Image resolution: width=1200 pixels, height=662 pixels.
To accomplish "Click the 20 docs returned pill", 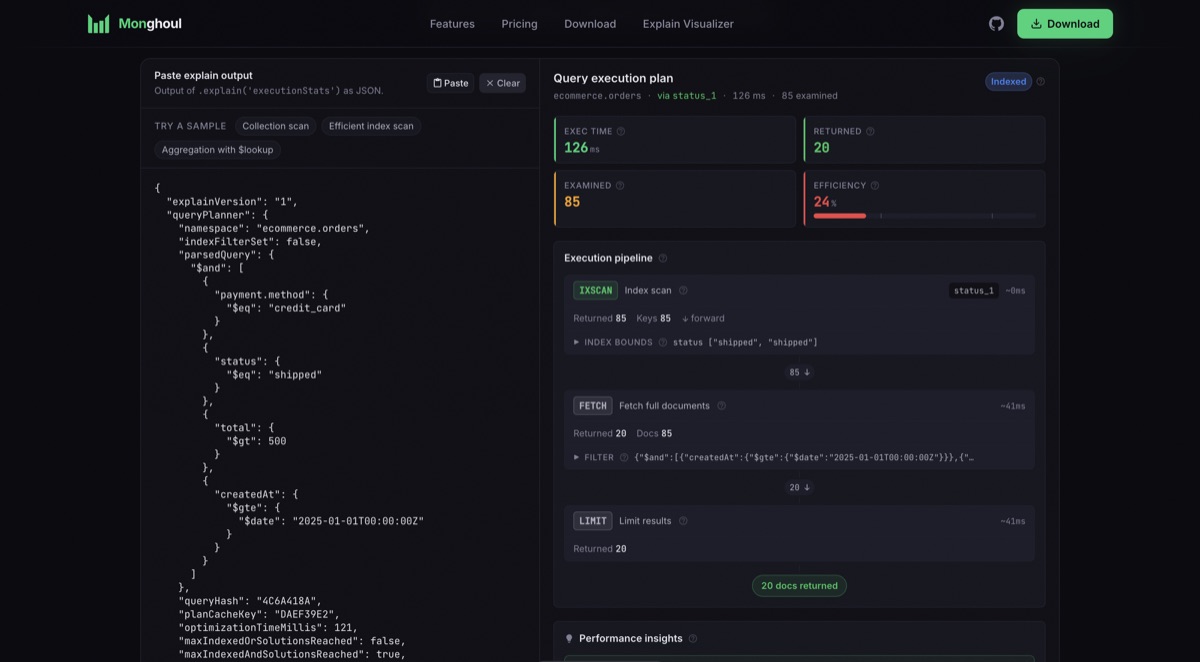I will [799, 586].
